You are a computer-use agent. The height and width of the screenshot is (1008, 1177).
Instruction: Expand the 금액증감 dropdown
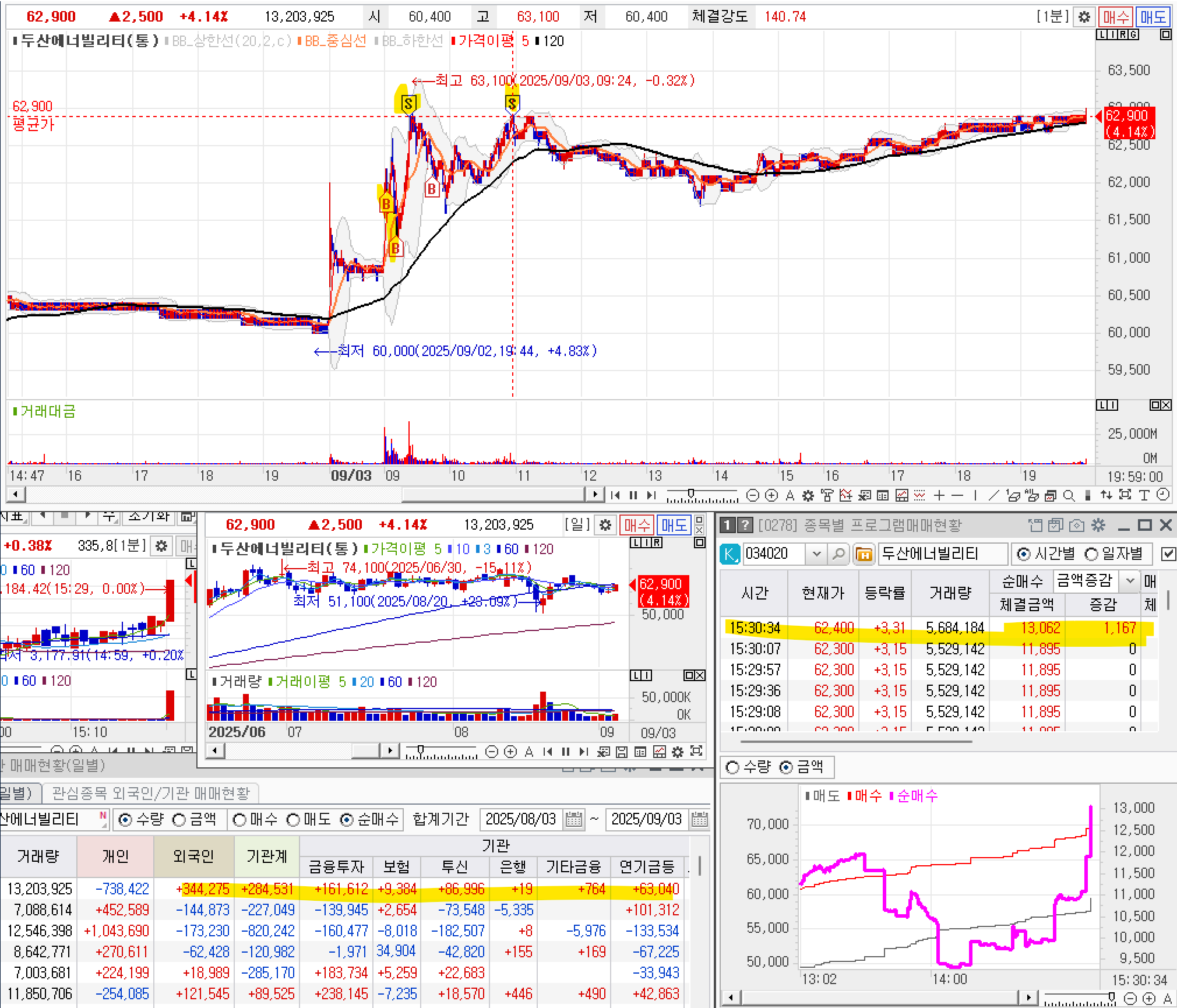click(x=1130, y=580)
